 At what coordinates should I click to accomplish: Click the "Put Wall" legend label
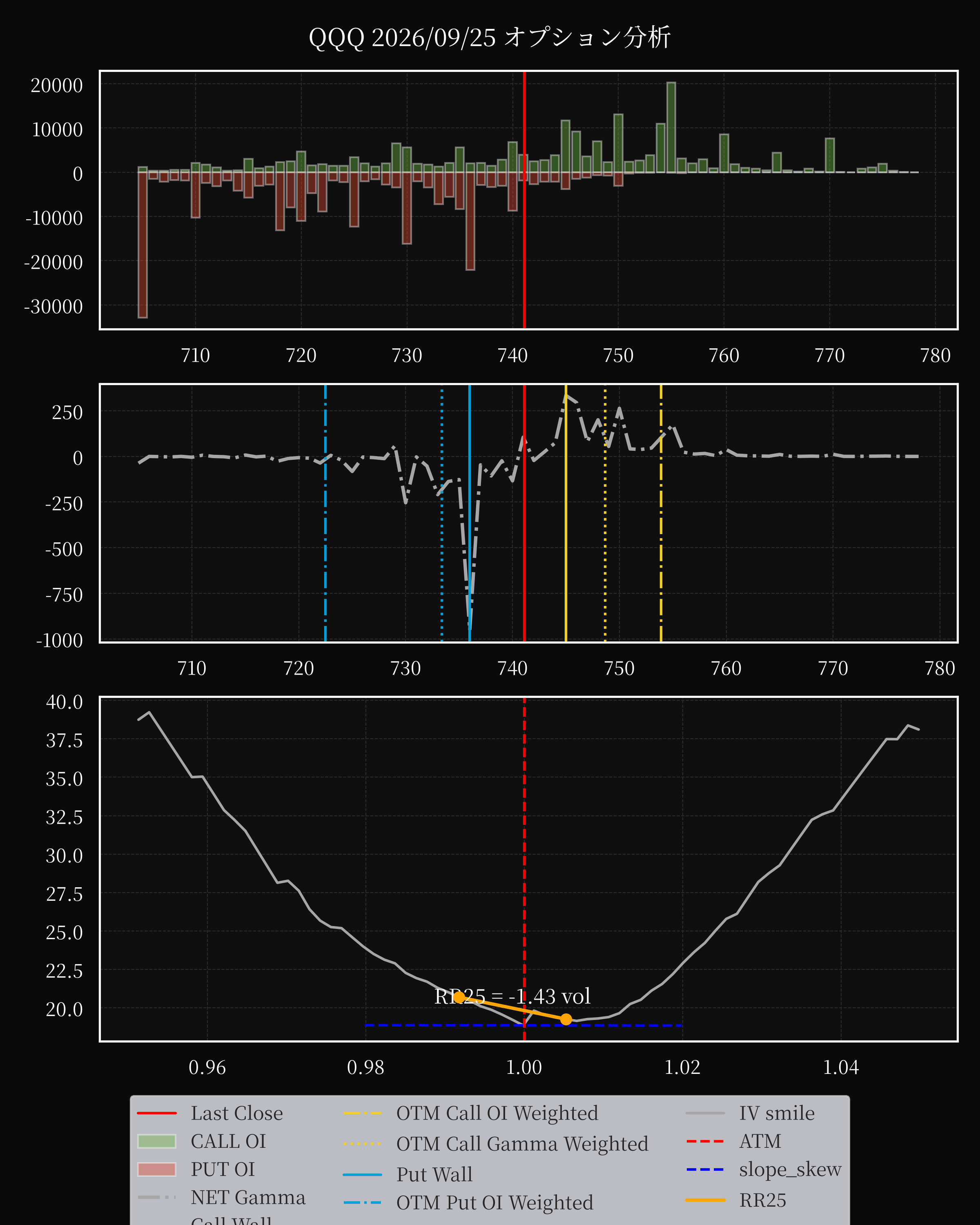click(x=434, y=1174)
